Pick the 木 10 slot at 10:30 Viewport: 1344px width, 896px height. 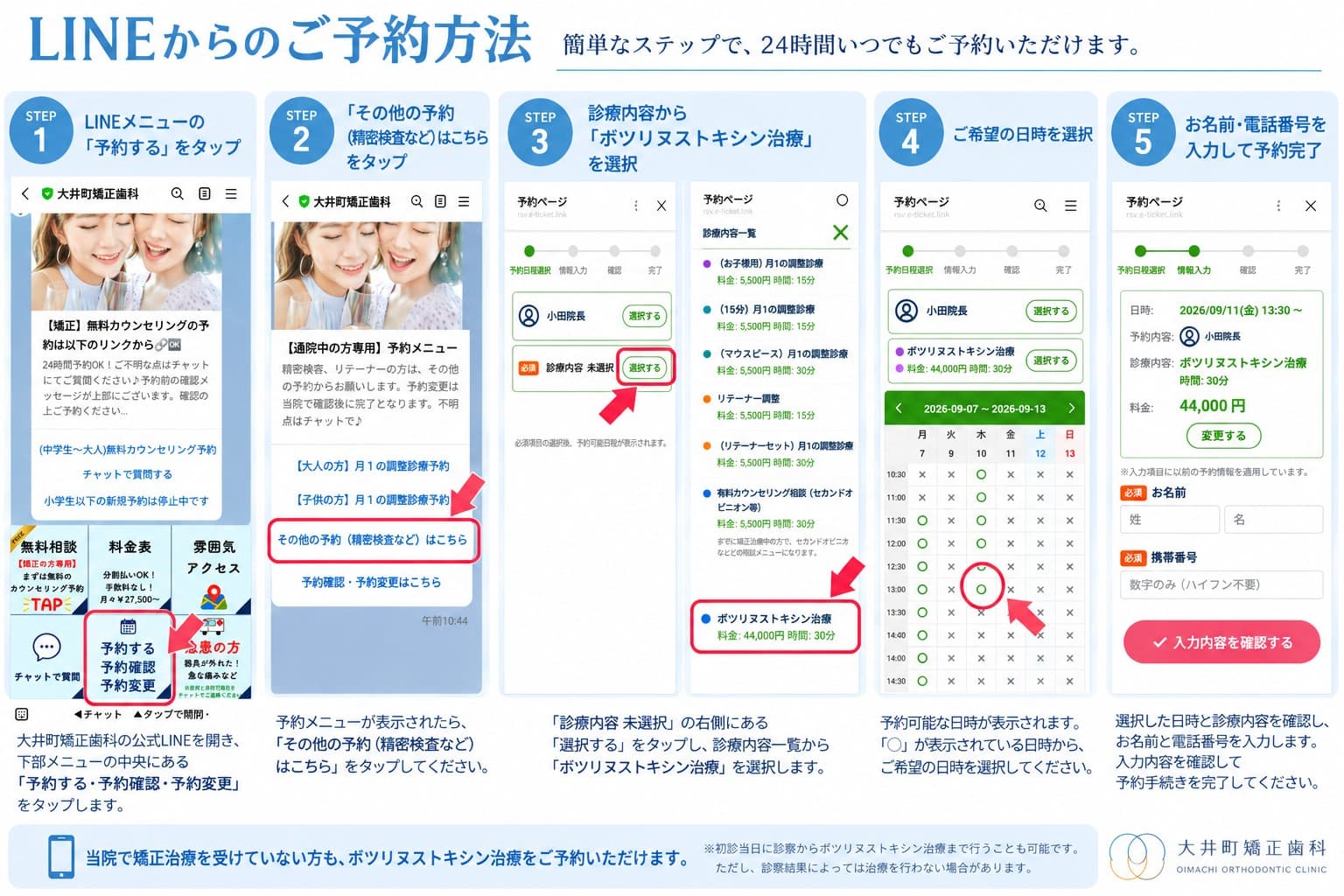981,474
